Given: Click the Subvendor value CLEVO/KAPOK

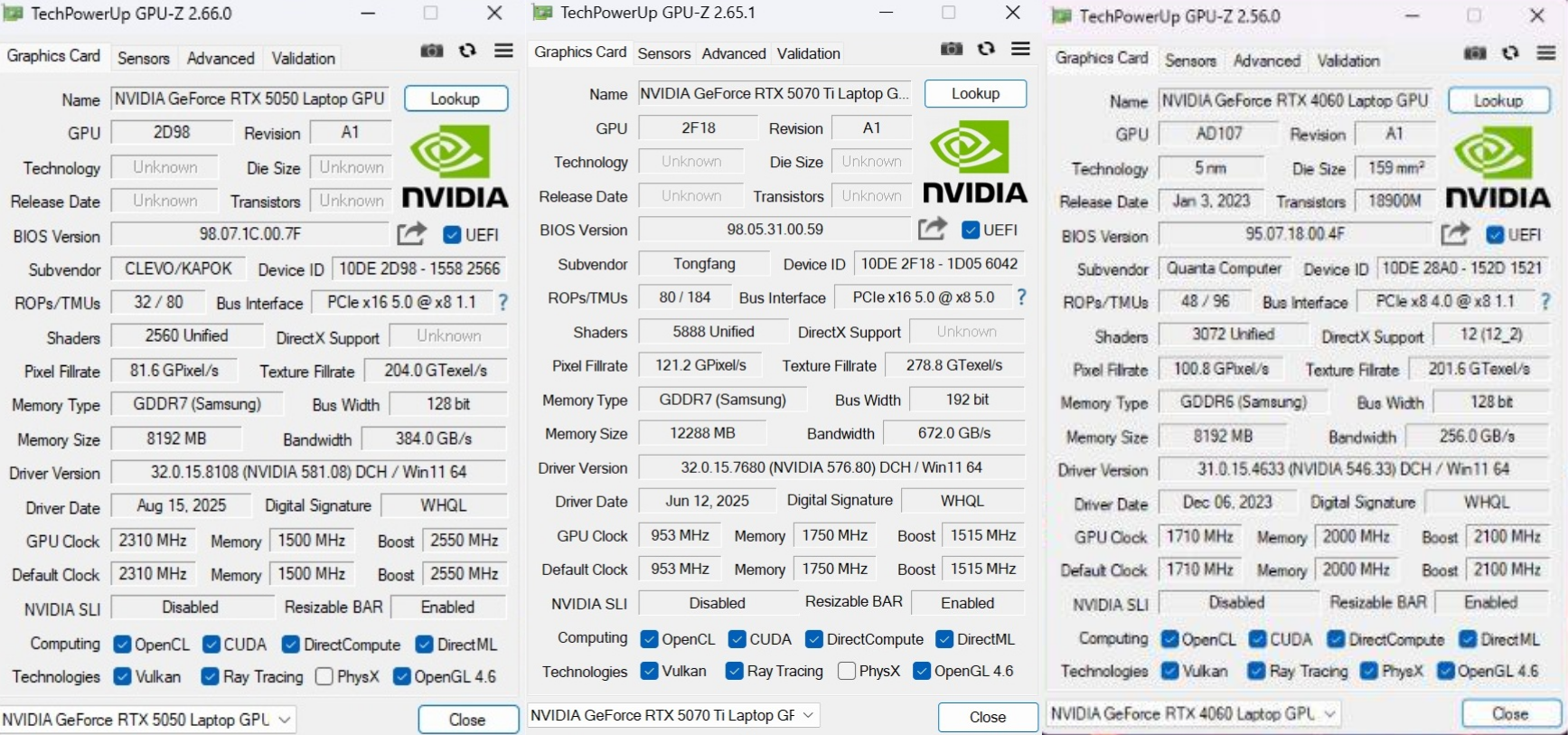Looking at the screenshot, I should pos(178,269).
